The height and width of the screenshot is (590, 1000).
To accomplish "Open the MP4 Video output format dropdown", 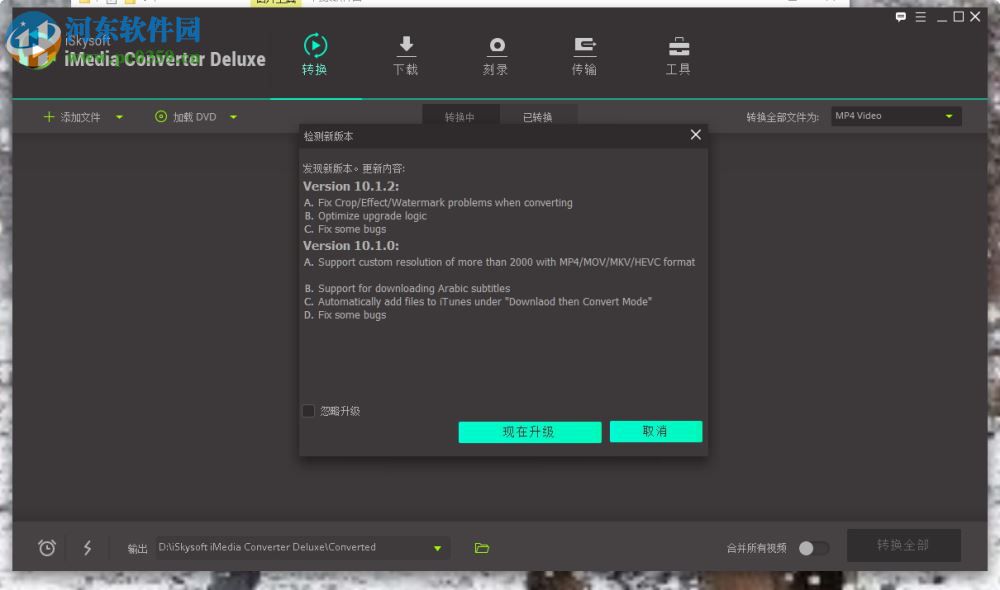I will click(895, 116).
